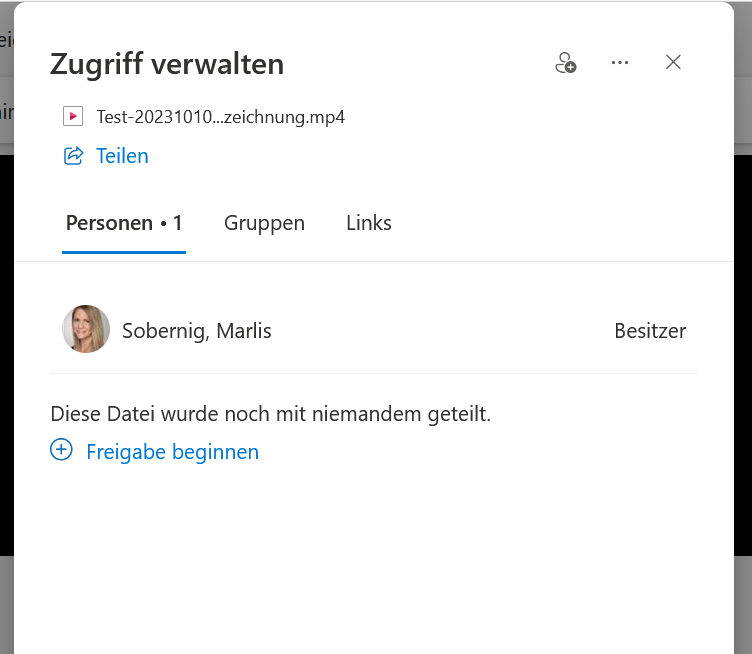Click the video file icon beside filename

(72, 116)
